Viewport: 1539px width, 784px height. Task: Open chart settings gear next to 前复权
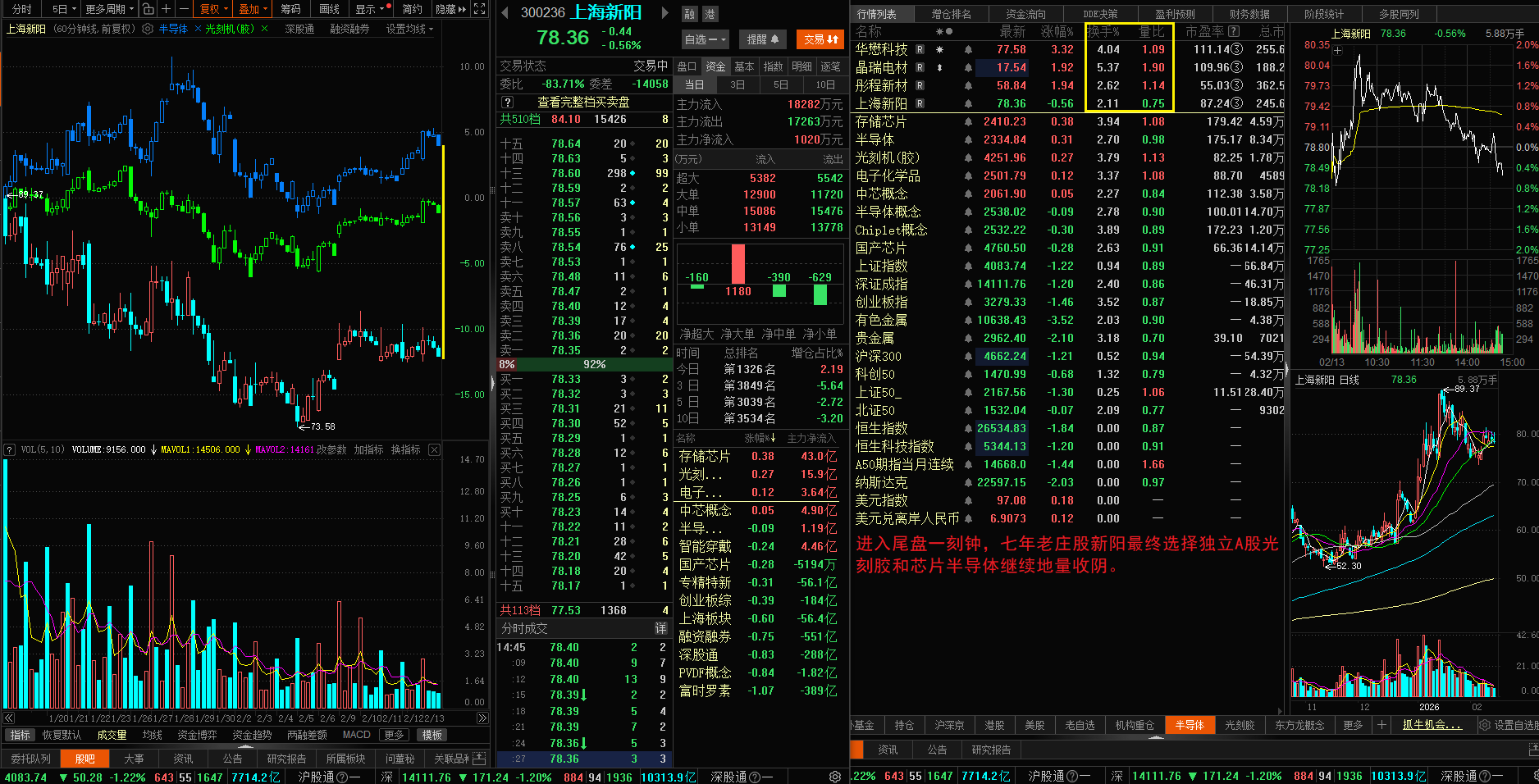[x=148, y=29]
